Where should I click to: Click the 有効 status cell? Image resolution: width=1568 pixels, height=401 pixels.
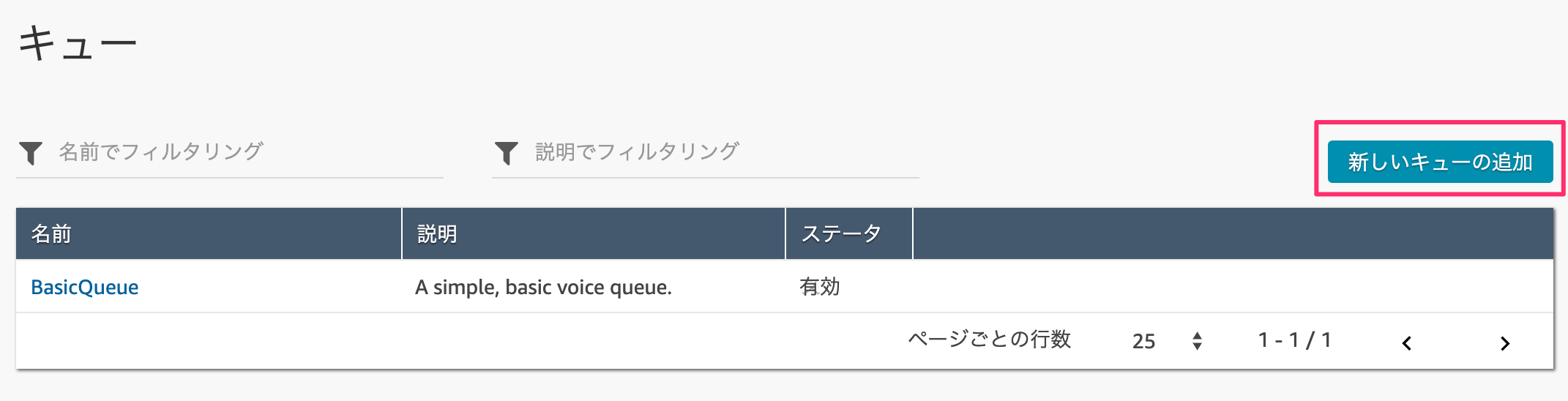coord(820,287)
